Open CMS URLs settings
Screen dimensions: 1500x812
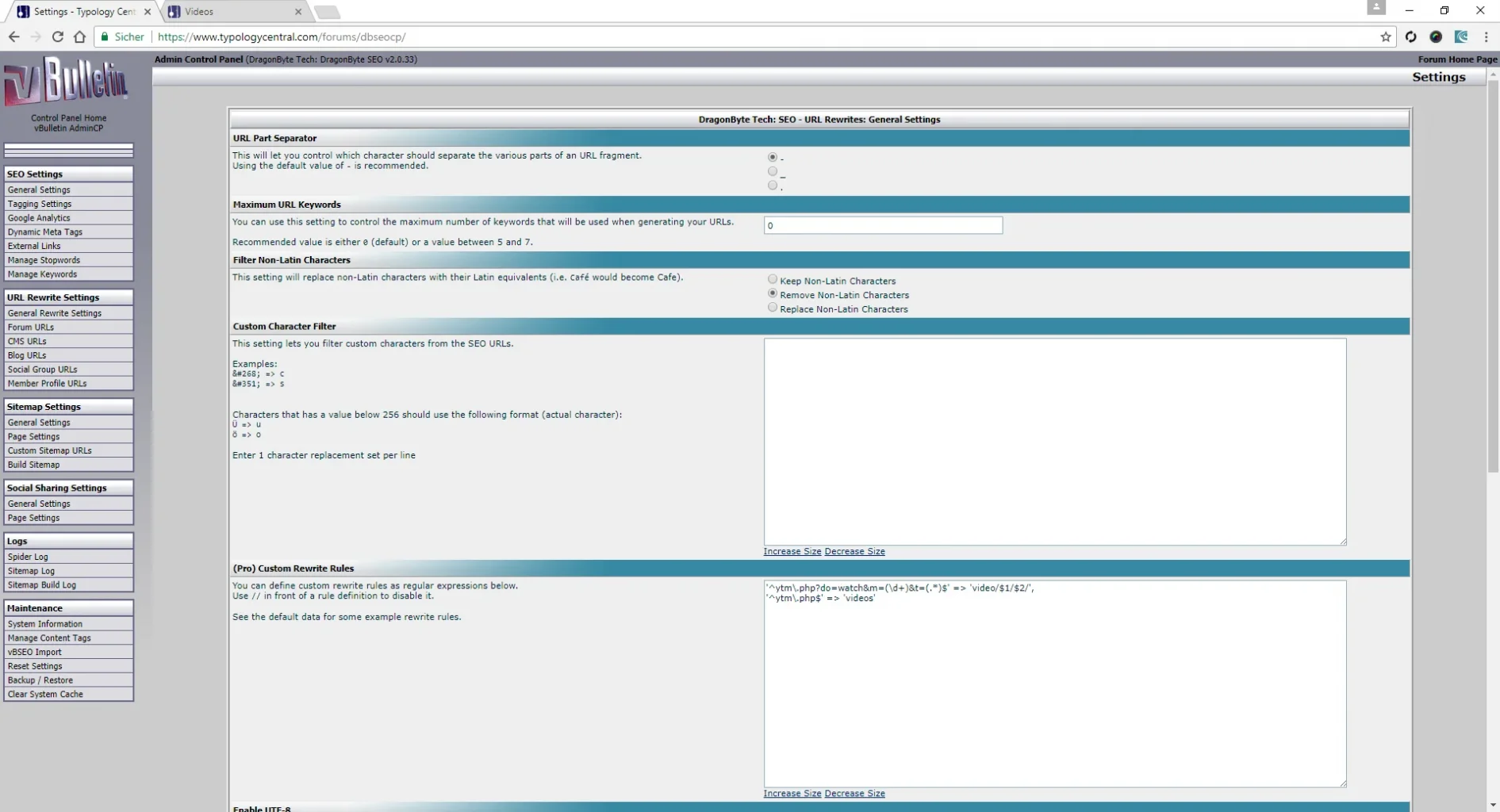tap(68, 341)
